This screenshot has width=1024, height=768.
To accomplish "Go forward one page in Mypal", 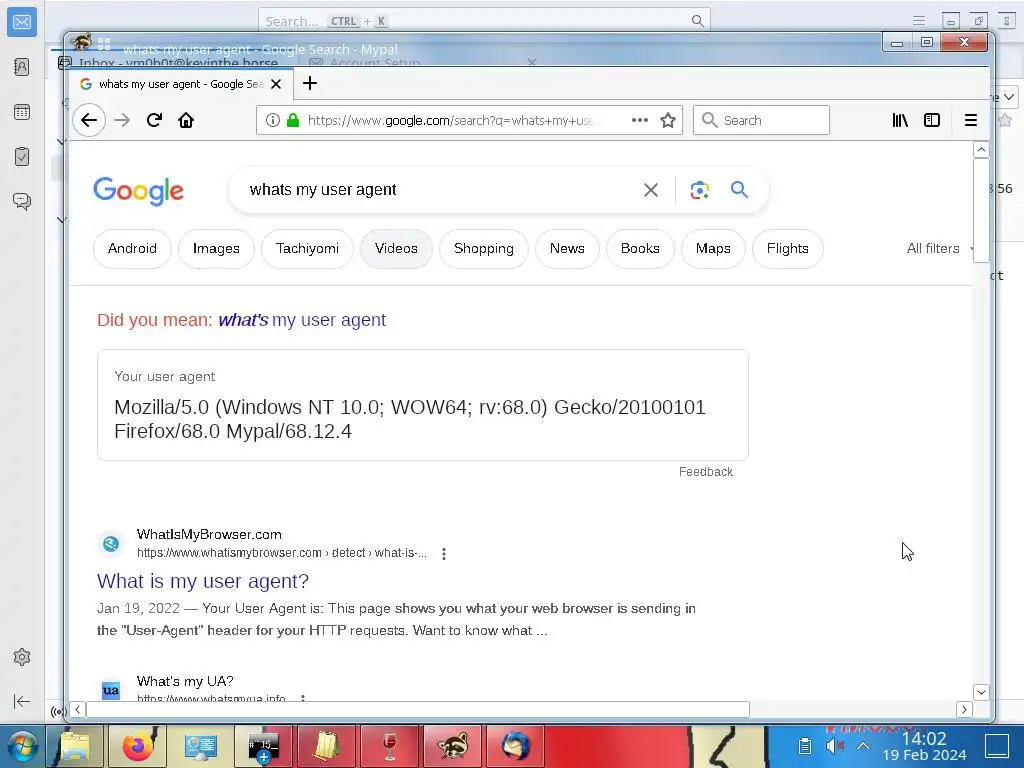I will (x=122, y=120).
